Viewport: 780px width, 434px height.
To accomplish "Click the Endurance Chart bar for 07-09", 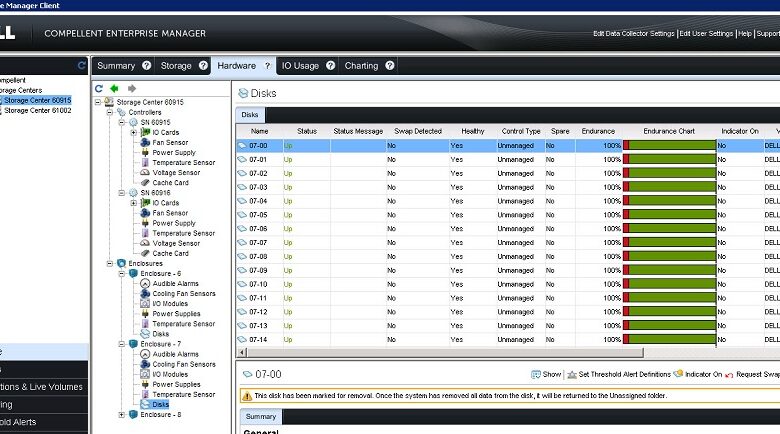I will (x=669, y=270).
